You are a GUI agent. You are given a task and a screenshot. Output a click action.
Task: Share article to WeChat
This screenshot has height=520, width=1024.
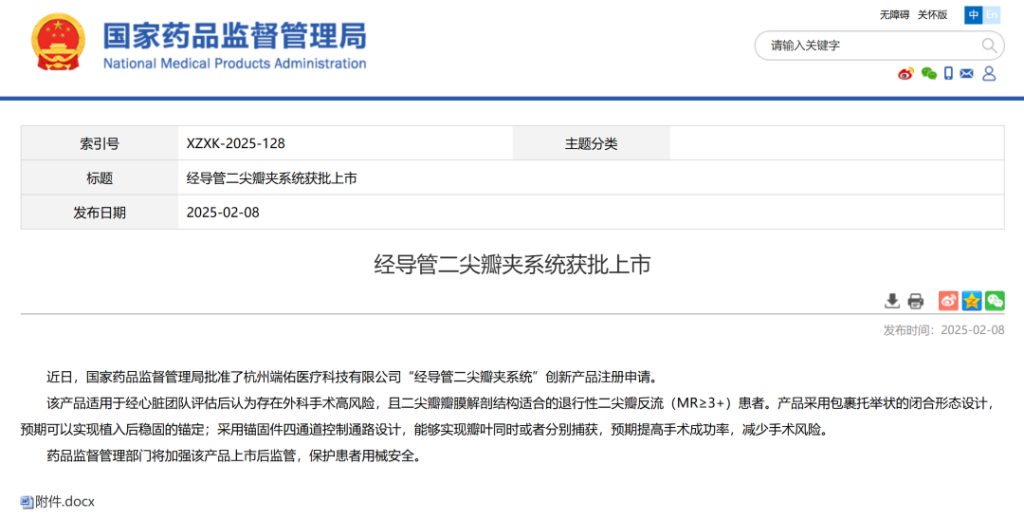coord(995,301)
